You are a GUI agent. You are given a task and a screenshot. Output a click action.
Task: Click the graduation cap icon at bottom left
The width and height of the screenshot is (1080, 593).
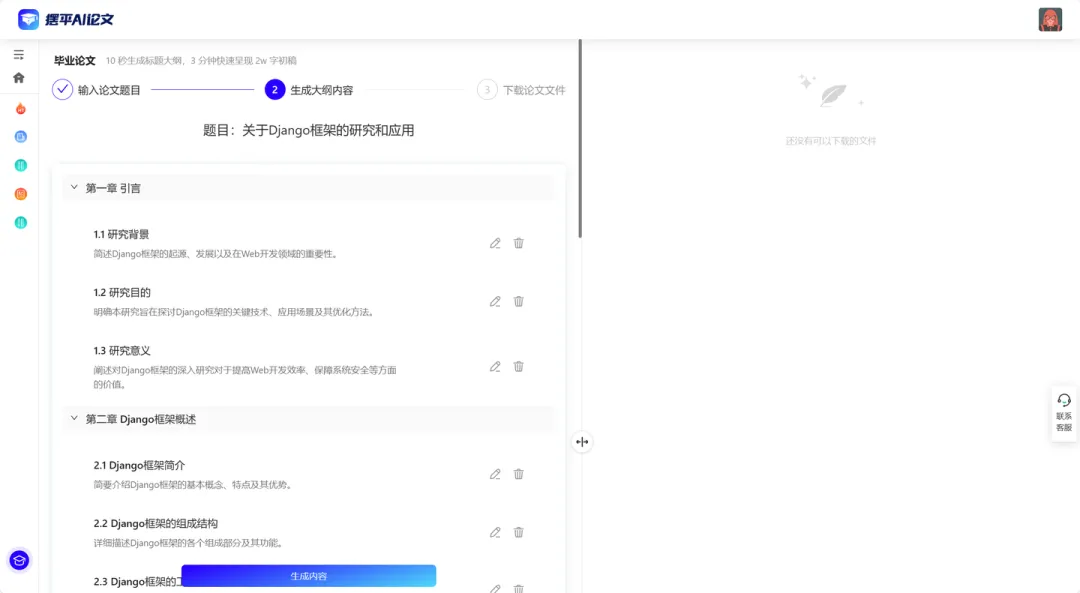click(20, 561)
